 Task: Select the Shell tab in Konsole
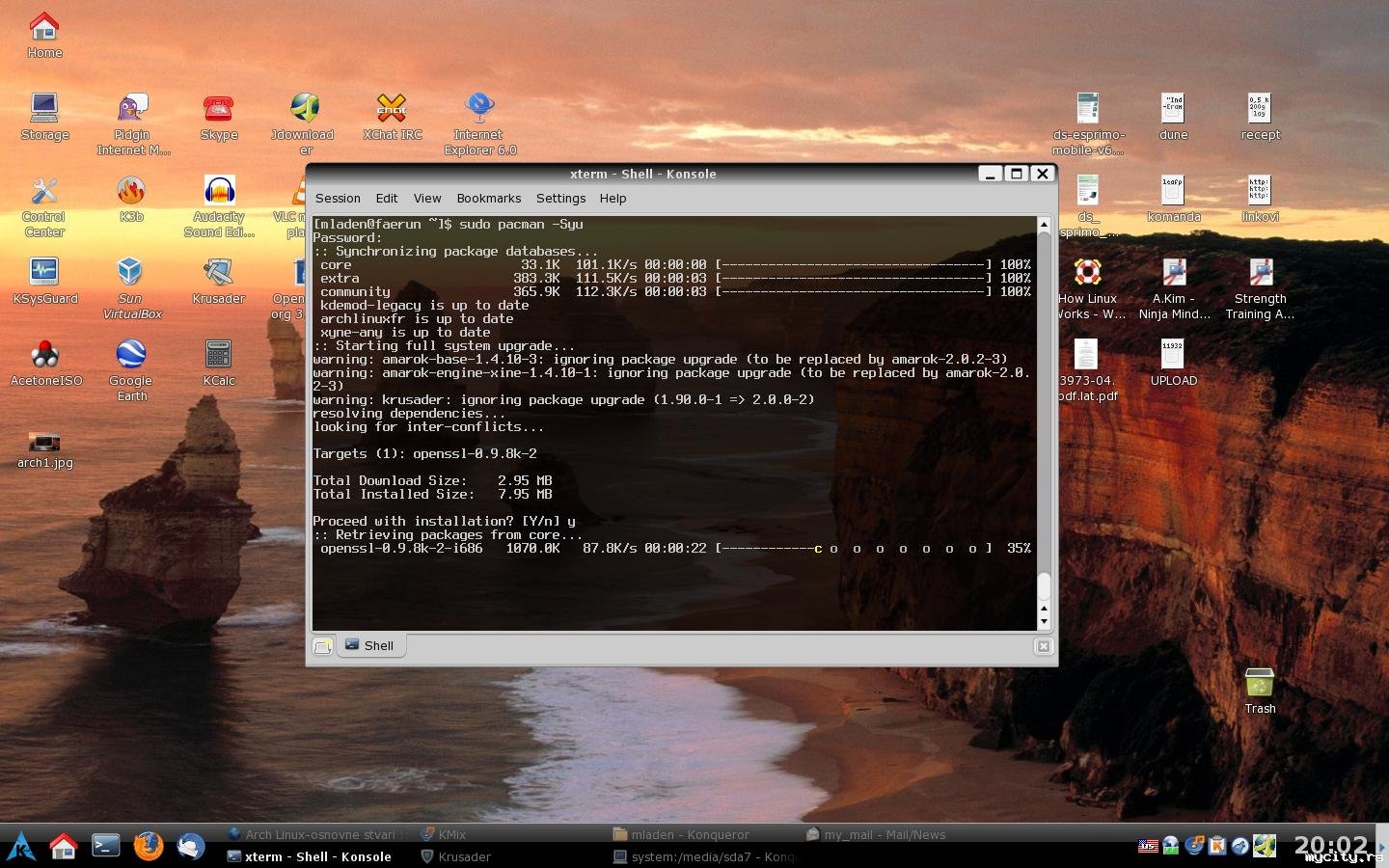370,646
